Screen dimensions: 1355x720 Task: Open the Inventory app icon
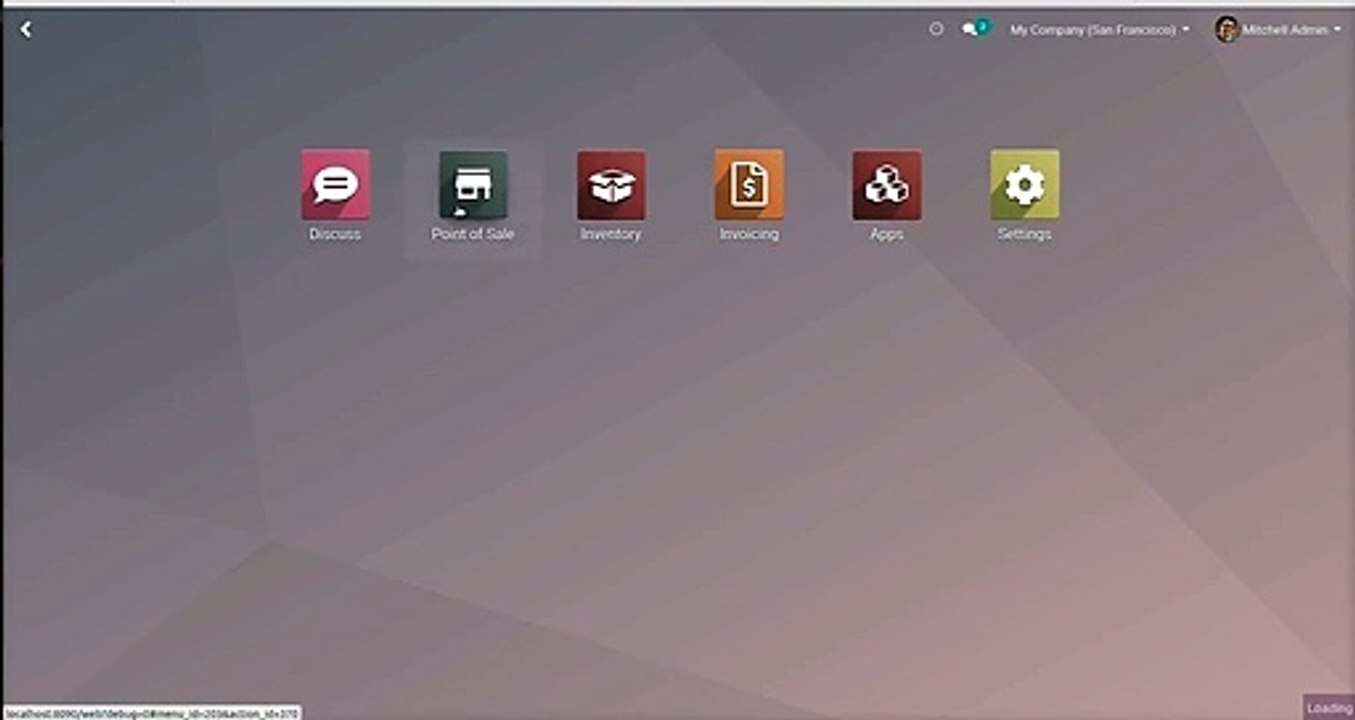pos(611,185)
